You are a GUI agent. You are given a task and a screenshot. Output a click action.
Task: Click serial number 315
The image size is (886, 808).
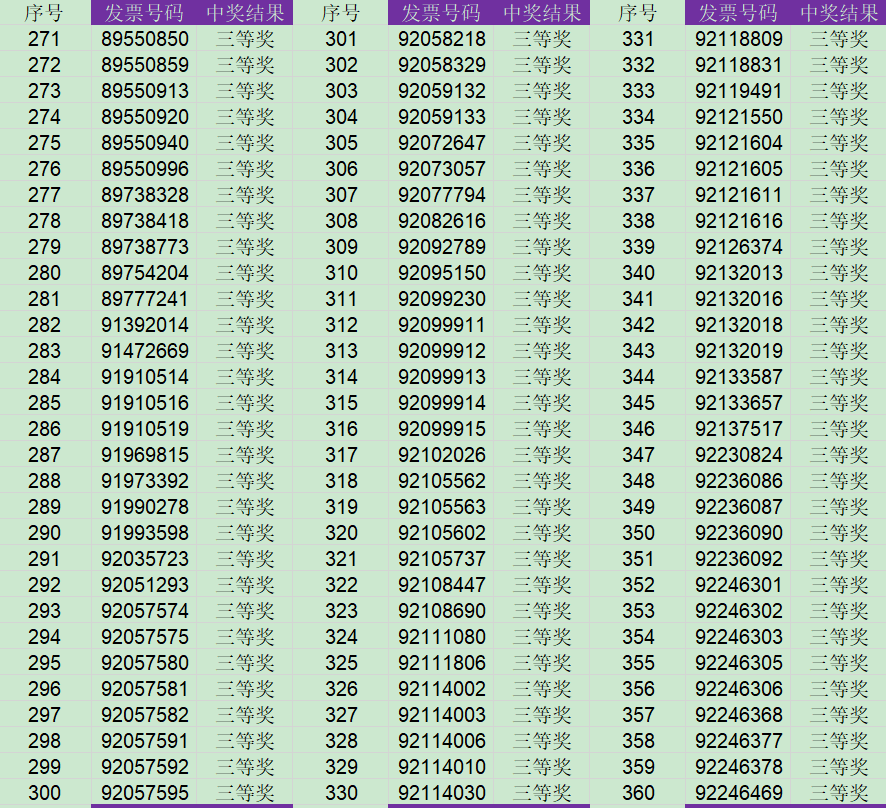341,403
